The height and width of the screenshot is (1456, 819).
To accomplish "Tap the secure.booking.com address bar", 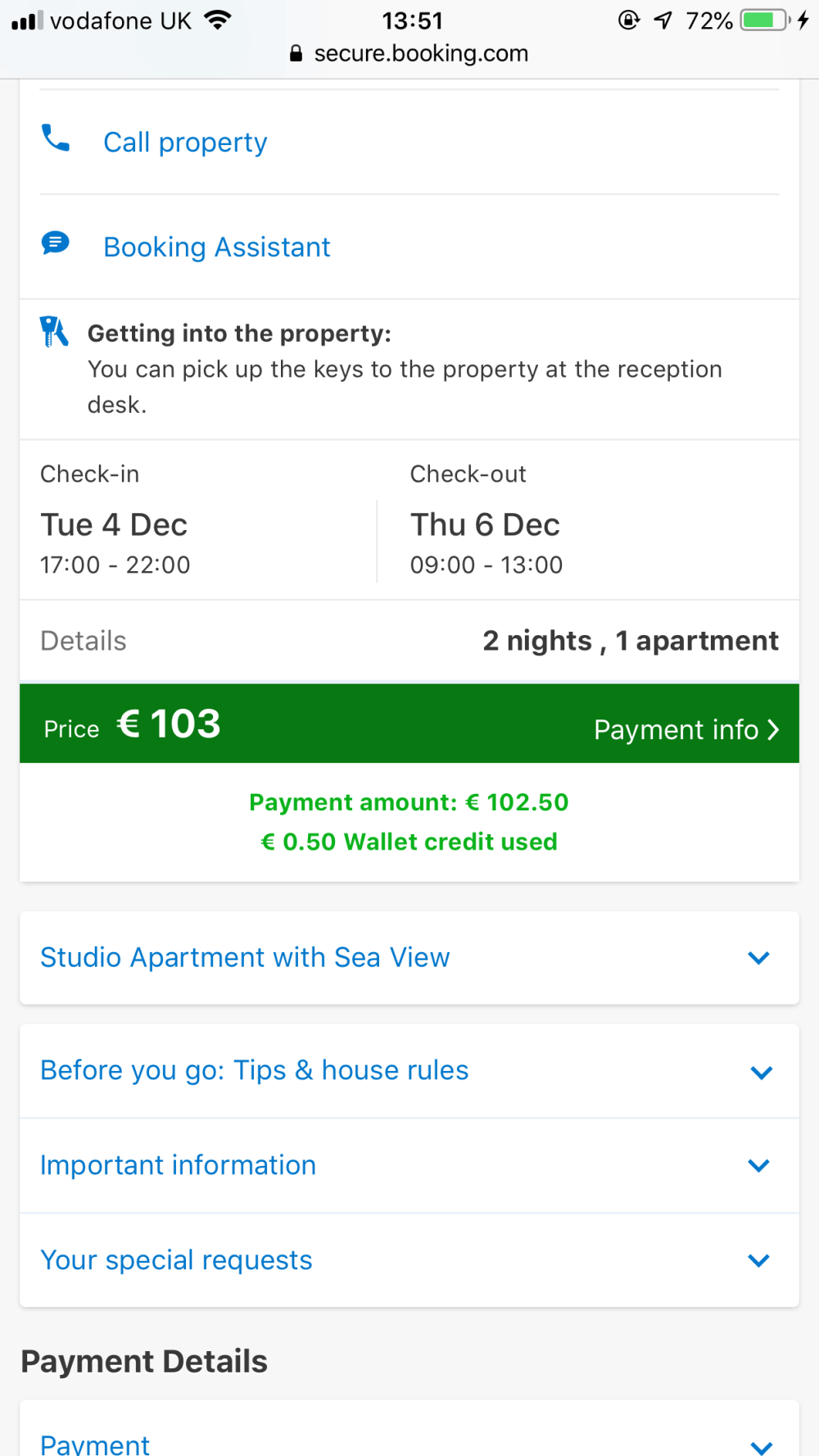I will (x=421, y=54).
